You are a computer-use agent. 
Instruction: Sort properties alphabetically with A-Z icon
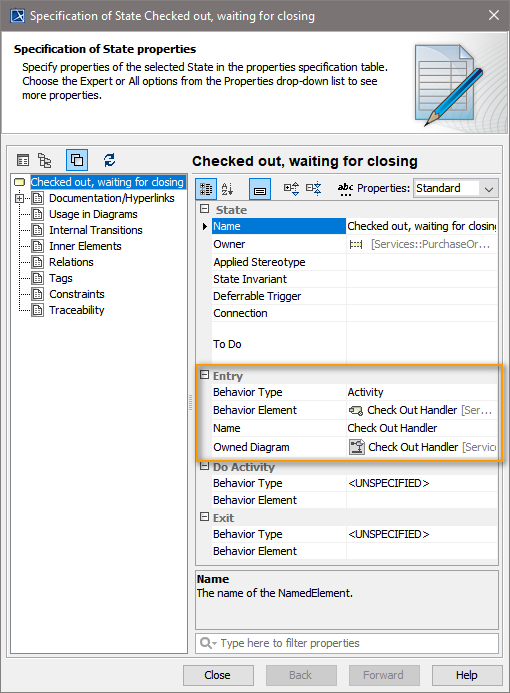[227, 189]
